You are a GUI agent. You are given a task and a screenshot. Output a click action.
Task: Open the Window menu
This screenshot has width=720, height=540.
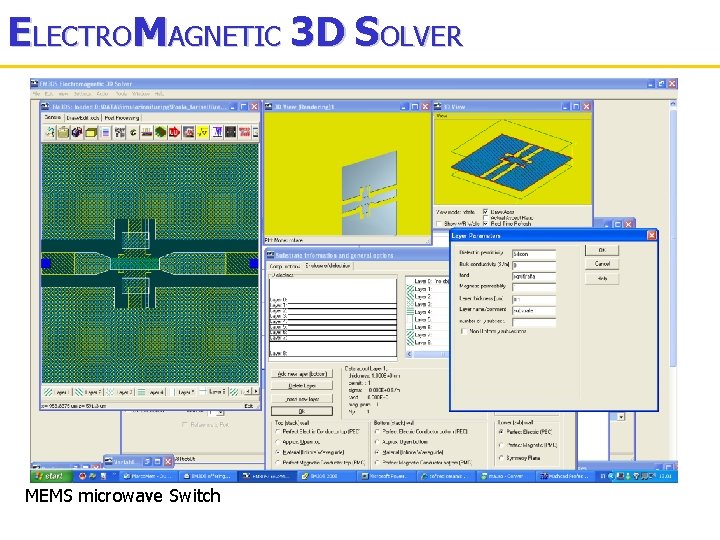pos(141,94)
